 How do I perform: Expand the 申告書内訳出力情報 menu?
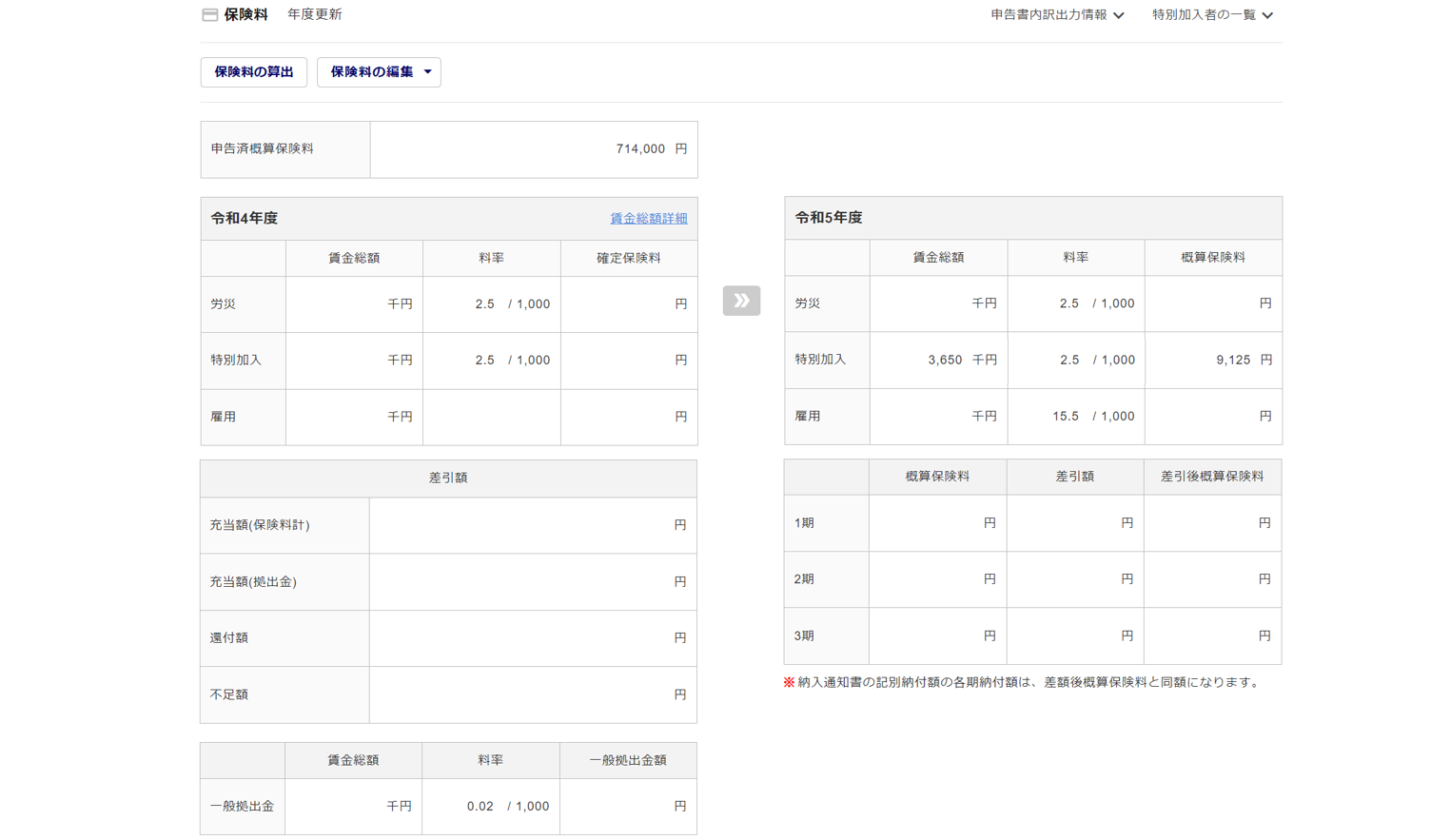(1057, 15)
